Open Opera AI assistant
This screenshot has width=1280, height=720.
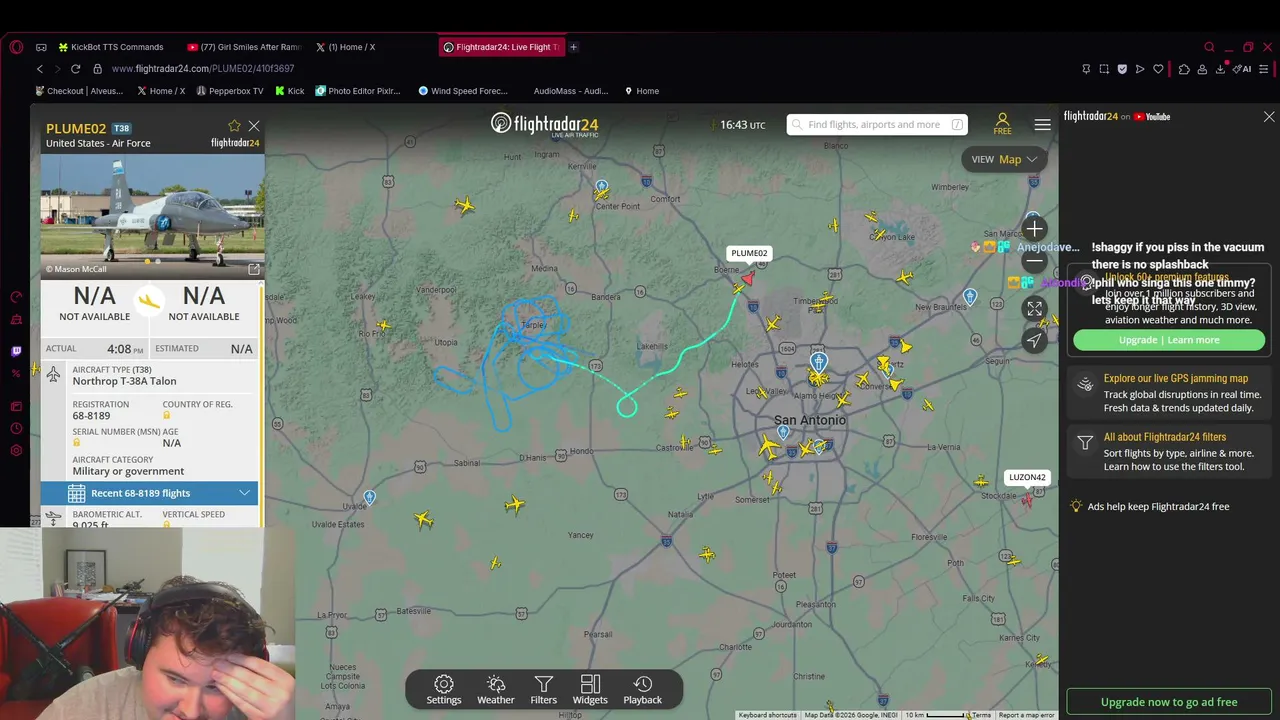coord(1243,69)
